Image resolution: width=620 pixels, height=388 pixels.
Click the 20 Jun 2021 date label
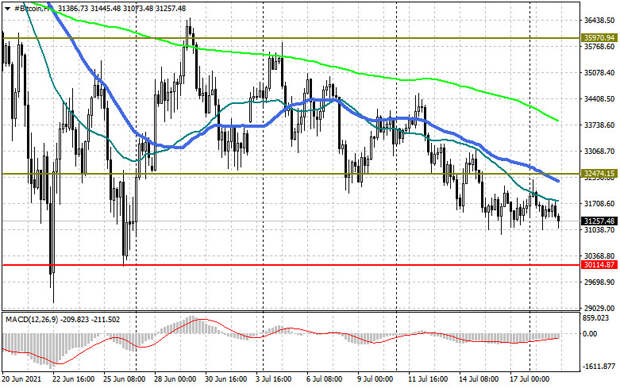pyautogui.click(x=21, y=379)
